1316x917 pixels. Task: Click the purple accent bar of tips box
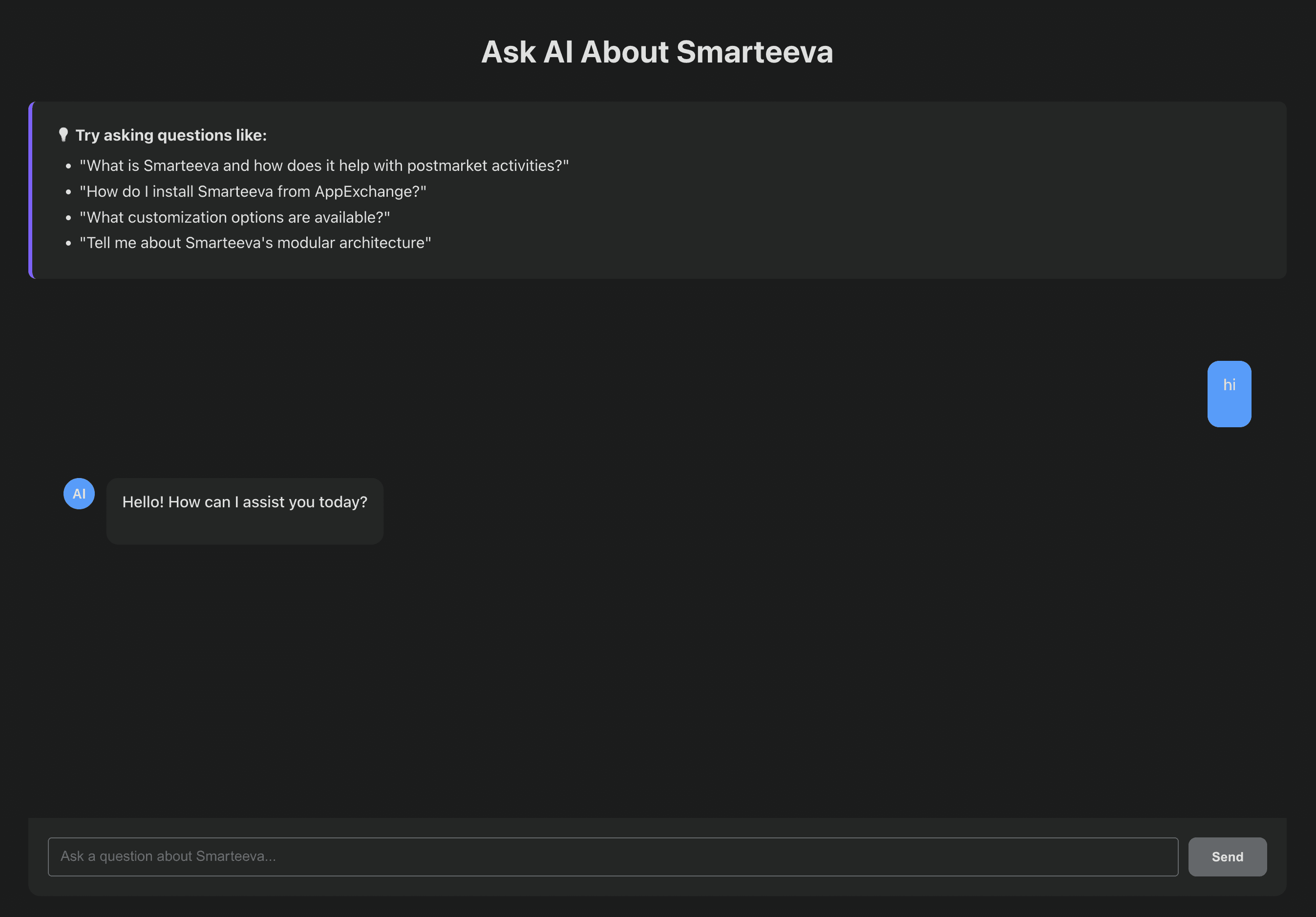point(31,190)
